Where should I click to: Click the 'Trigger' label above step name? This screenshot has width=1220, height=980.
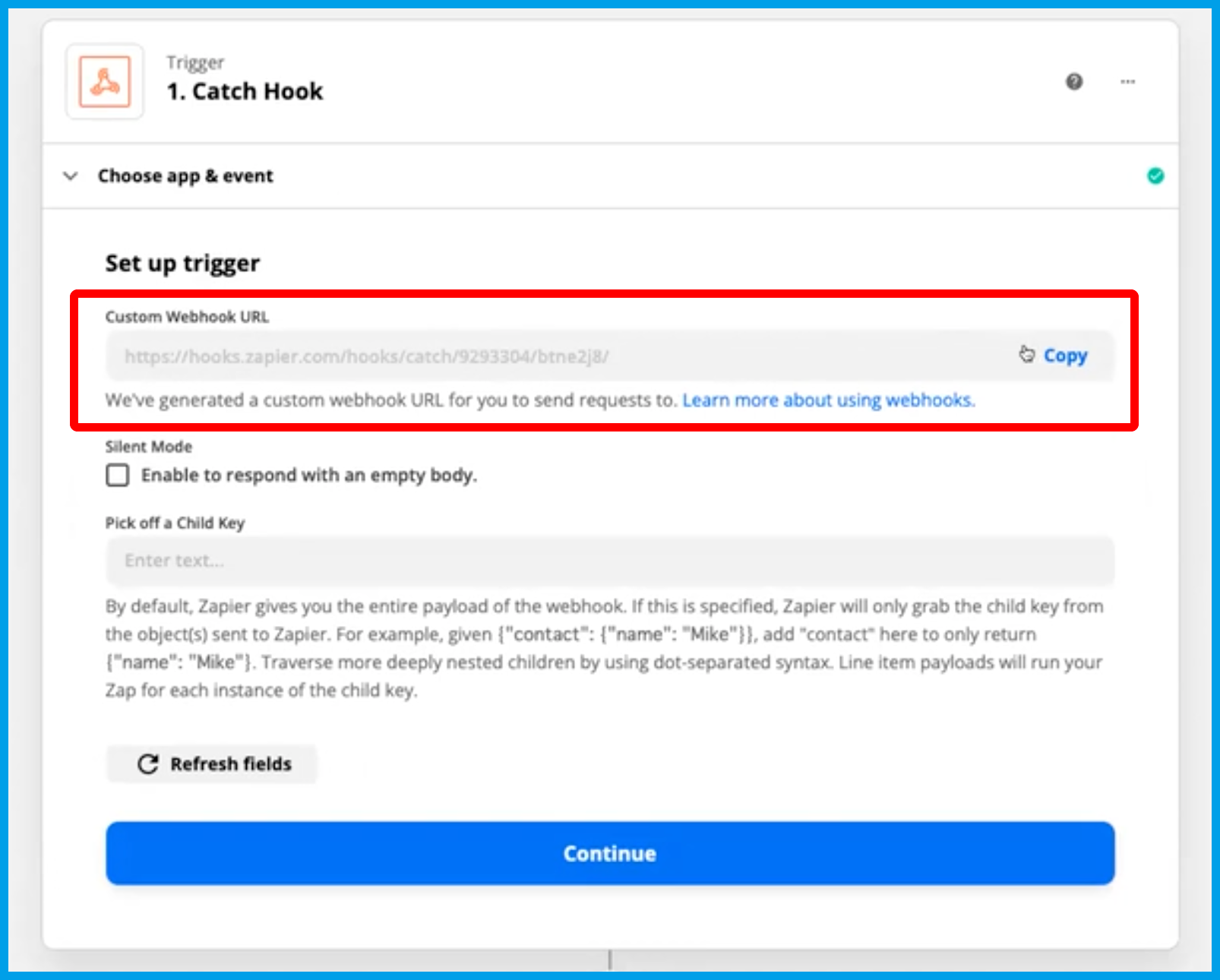(x=195, y=62)
